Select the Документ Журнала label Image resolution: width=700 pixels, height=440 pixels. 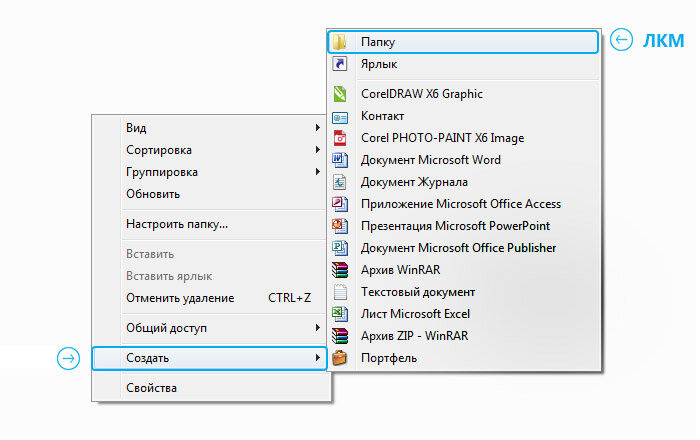[x=414, y=183]
